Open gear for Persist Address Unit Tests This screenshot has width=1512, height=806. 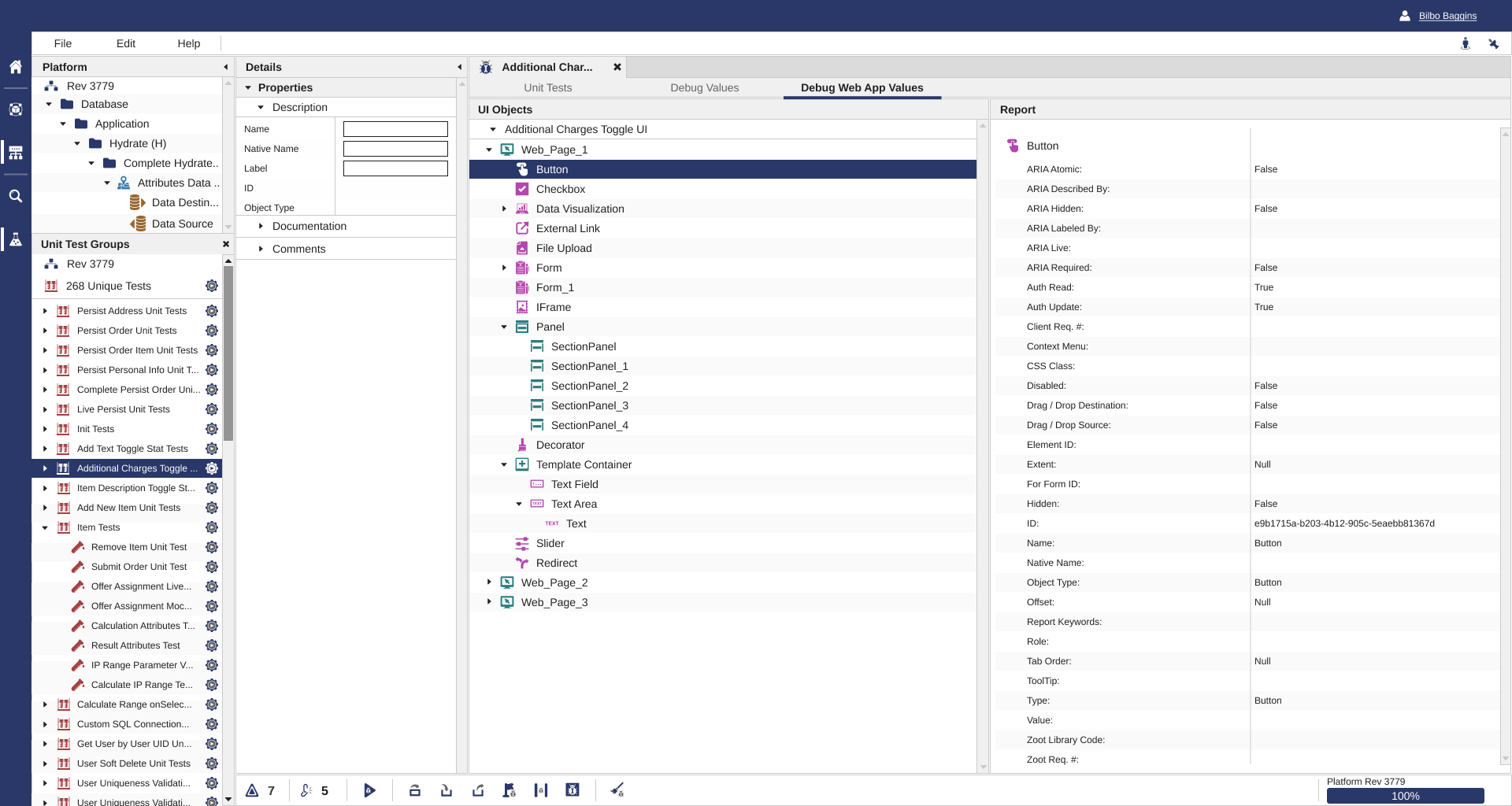[x=212, y=311]
